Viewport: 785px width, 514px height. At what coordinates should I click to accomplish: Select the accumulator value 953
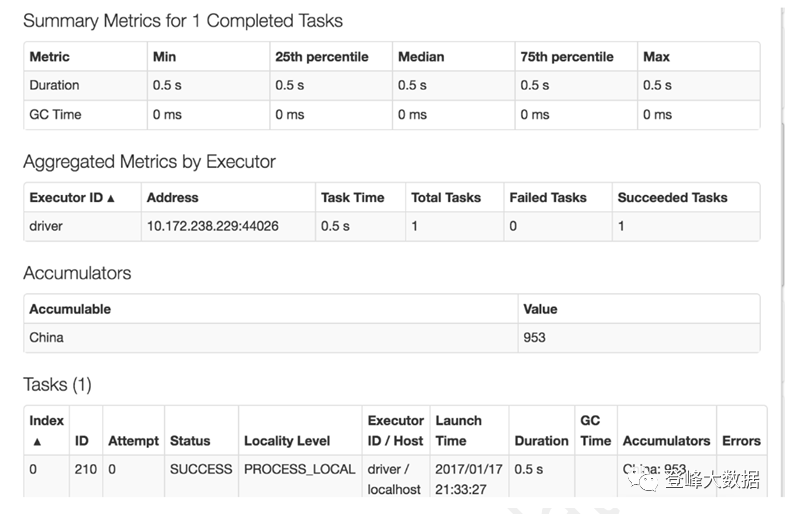click(534, 338)
